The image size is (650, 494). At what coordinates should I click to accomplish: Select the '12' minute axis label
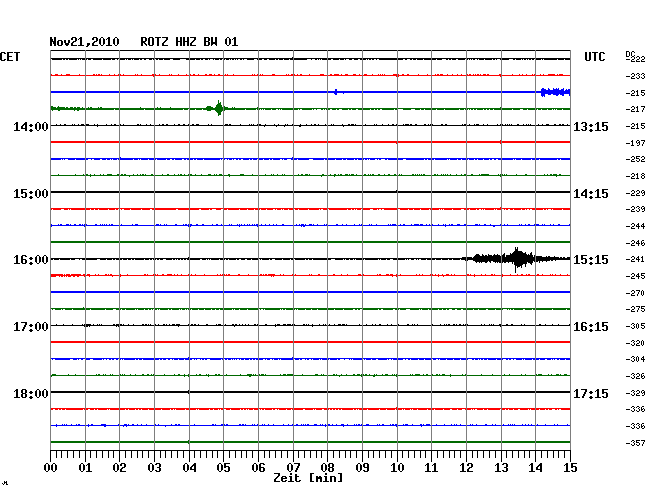pos(466,468)
